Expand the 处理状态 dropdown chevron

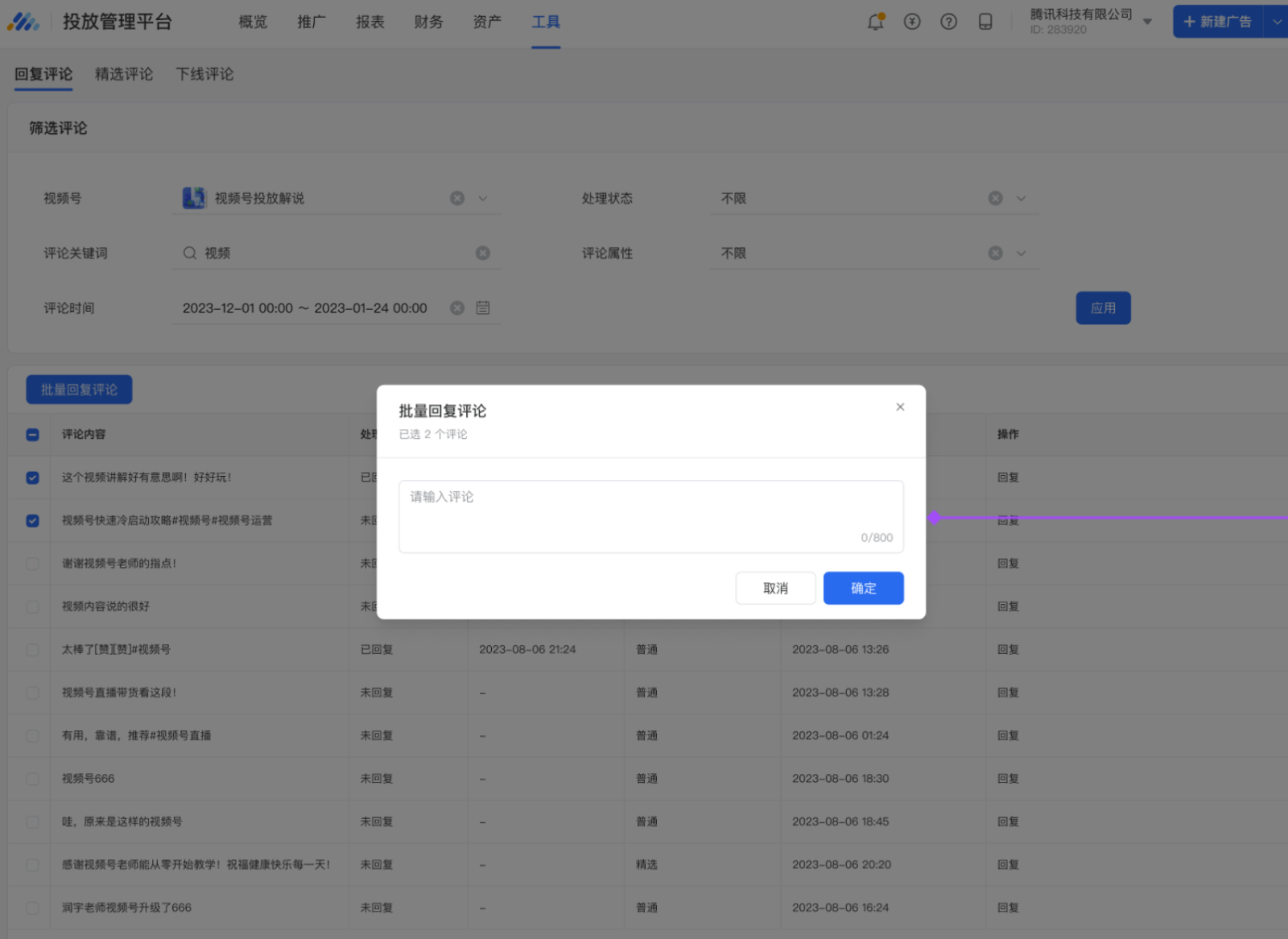1021,198
